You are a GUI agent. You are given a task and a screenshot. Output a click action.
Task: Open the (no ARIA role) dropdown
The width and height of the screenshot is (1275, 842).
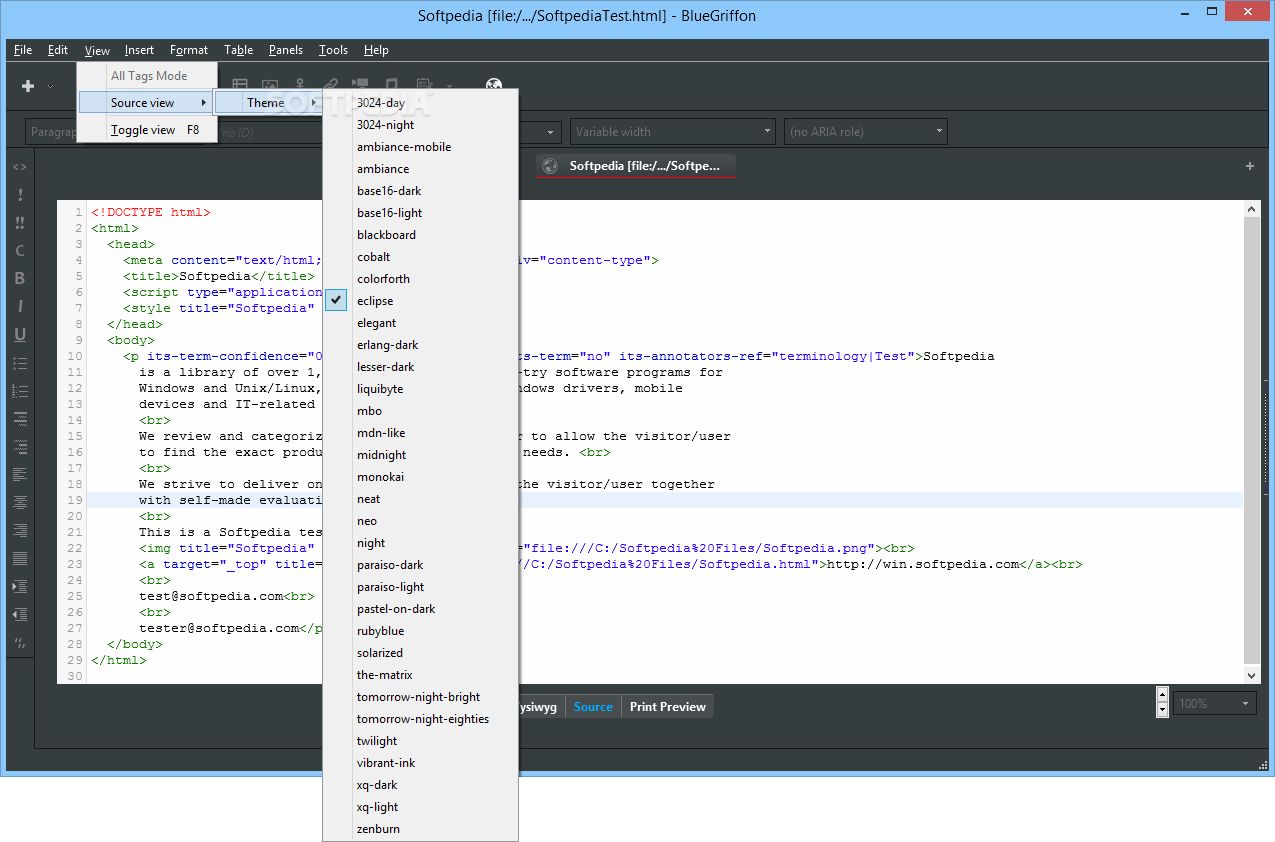[x=866, y=131]
